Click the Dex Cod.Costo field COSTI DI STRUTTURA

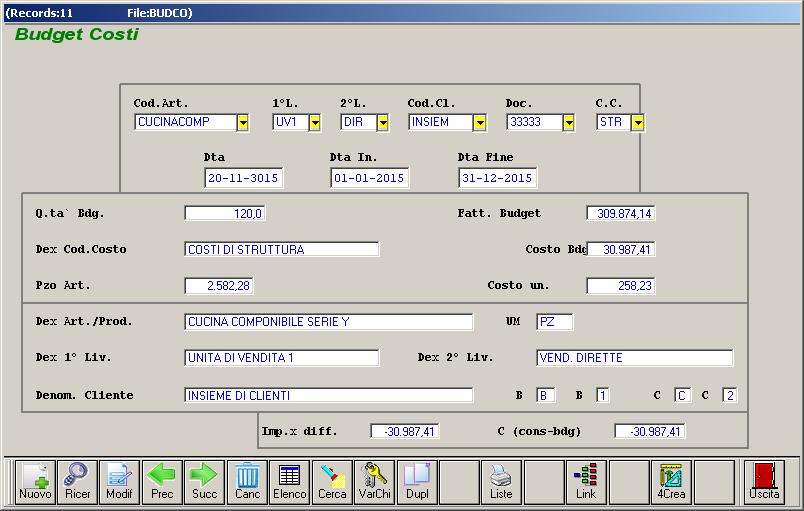pyautogui.click(x=282, y=250)
